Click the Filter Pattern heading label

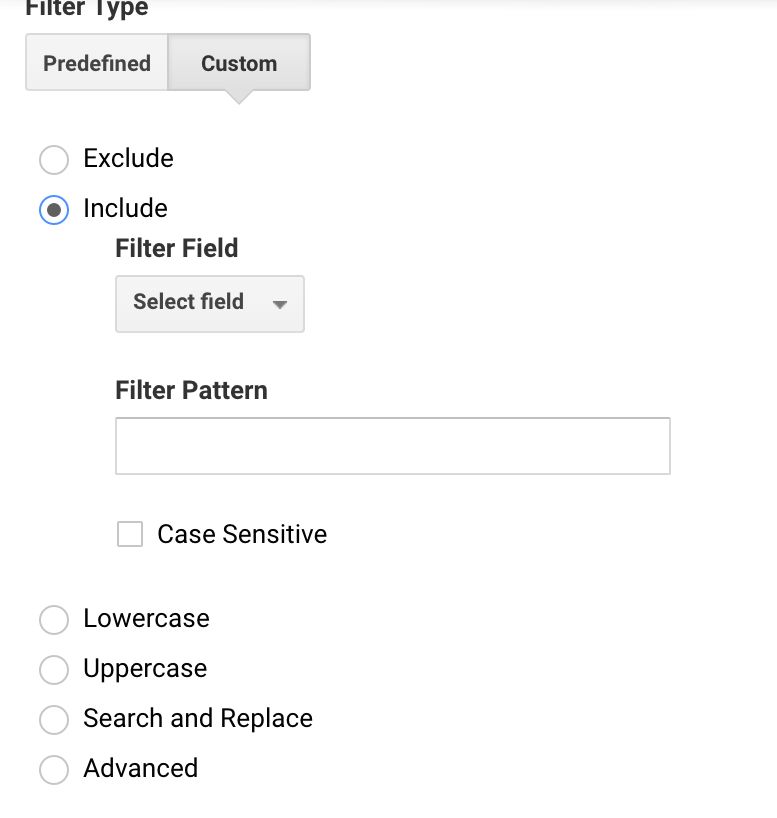(191, 390)
